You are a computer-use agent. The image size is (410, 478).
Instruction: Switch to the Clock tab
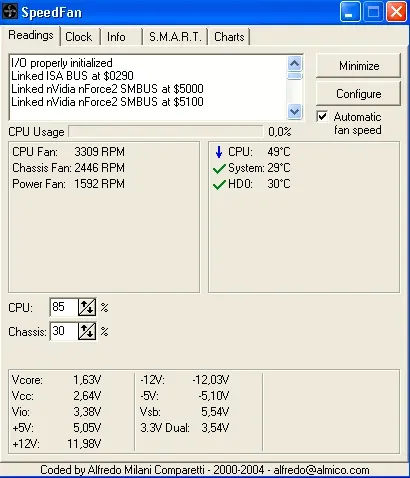coord(79,37)
